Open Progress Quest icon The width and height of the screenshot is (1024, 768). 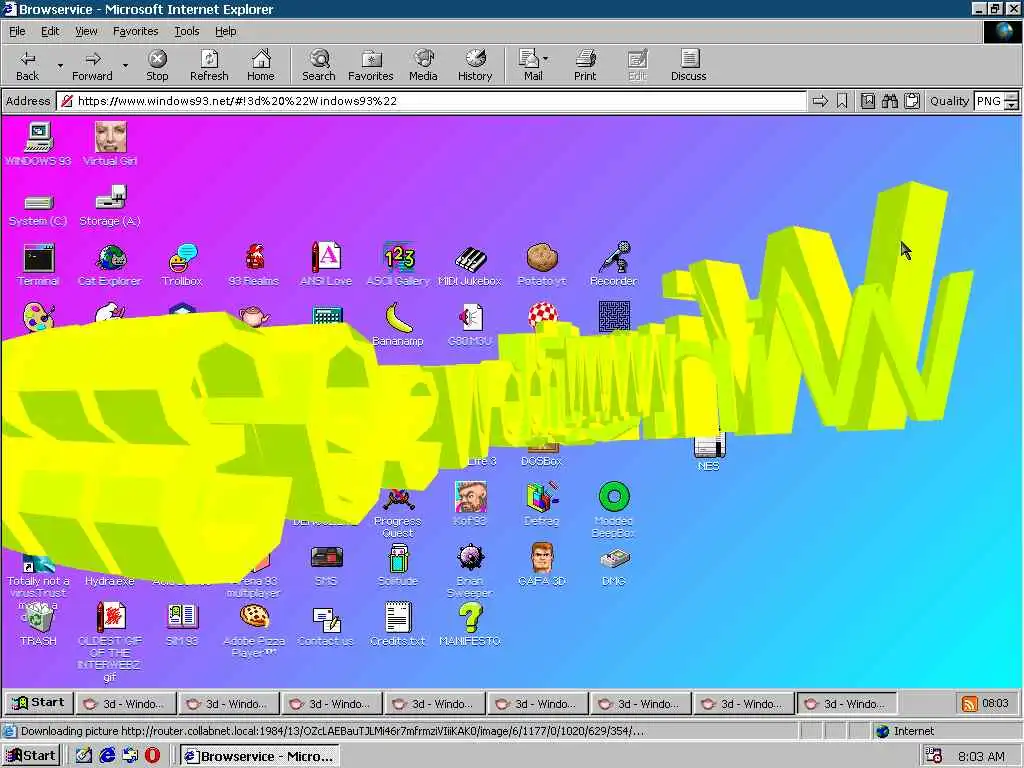coord(398,513)
